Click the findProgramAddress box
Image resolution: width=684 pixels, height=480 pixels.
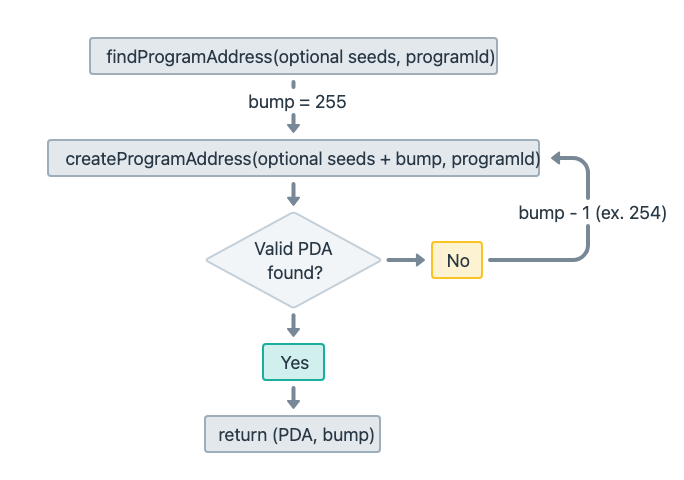[294, 57]
